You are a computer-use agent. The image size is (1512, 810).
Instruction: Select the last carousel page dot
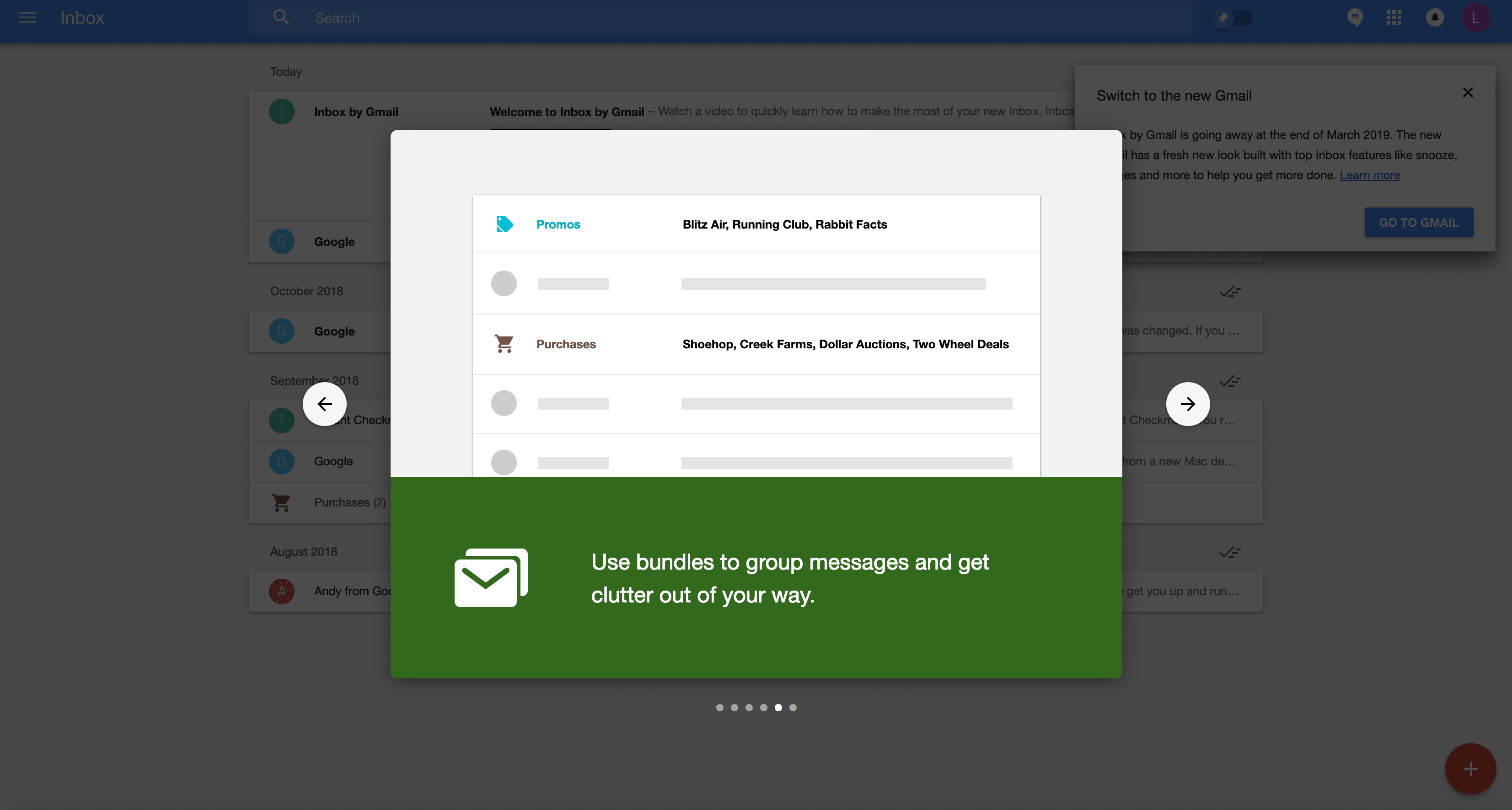point(793,707)
